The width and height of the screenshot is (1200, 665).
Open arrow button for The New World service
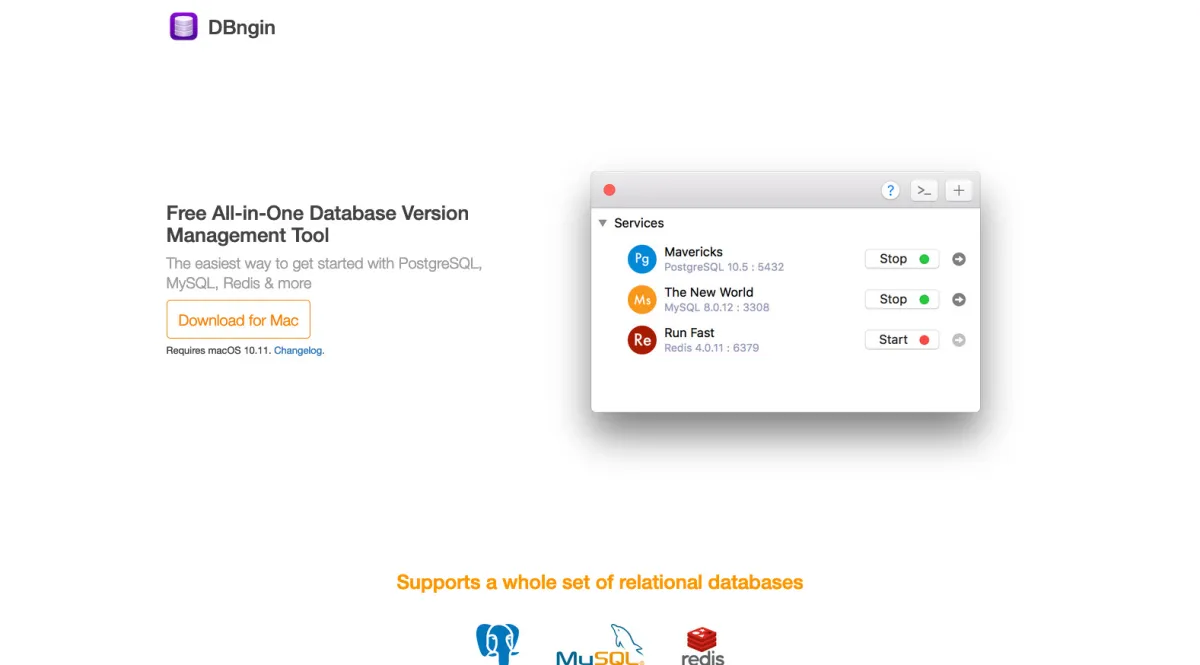coord(959,299)
